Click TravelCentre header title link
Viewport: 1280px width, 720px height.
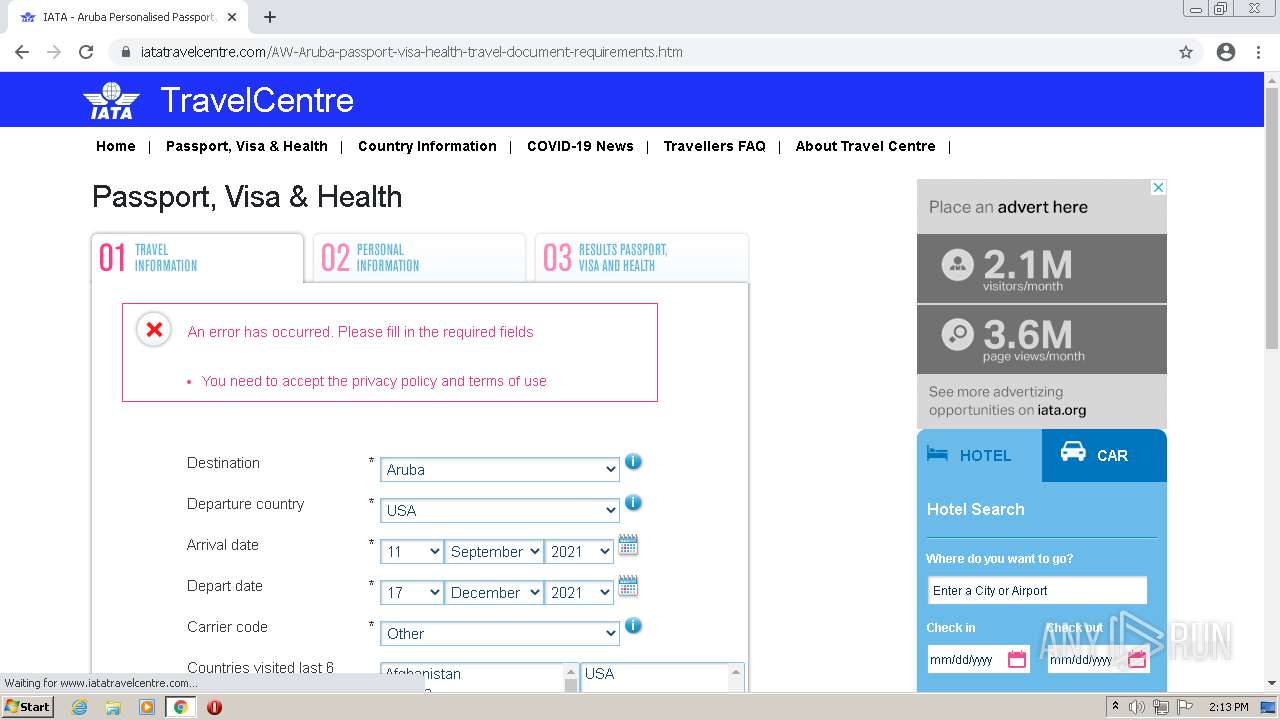(x=257, y=101)
